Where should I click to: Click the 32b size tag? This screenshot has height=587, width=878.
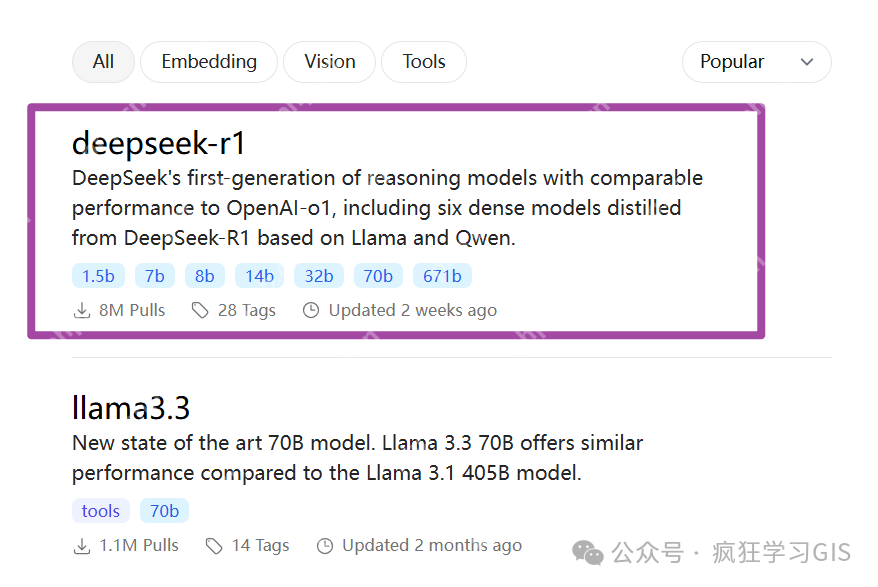pos(319,276)
